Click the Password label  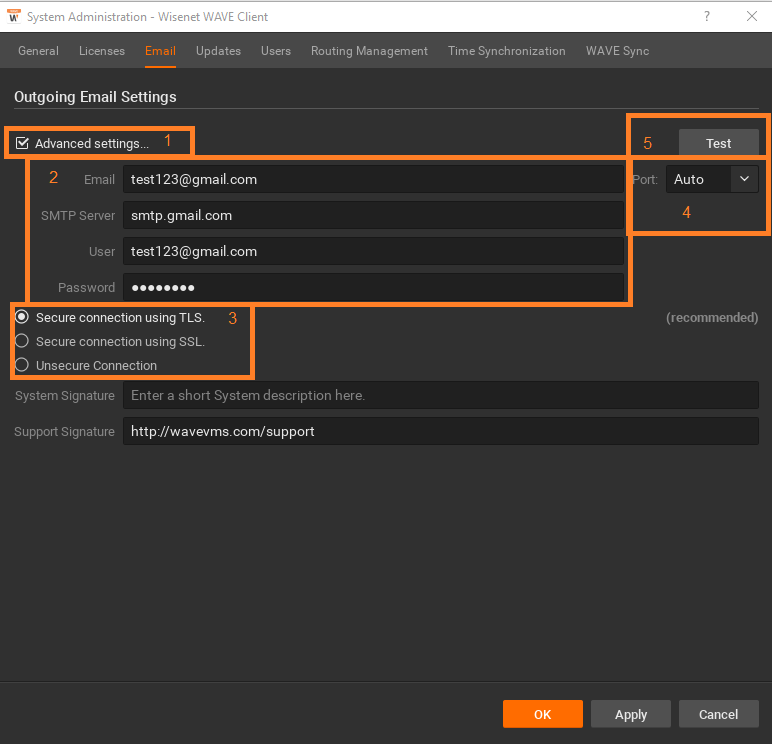(x=87, y=288)
